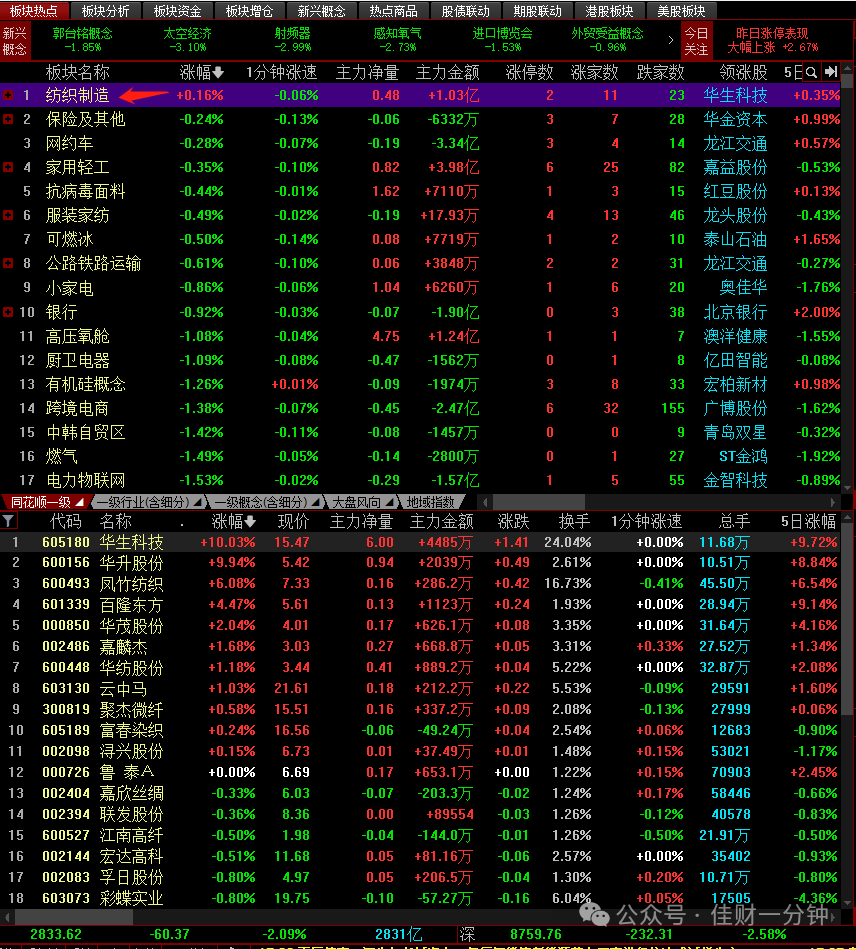This screenshot has height=949, width=856.
Task: Expand the 保险及其他 sector row
Action: tap(8, 119)
